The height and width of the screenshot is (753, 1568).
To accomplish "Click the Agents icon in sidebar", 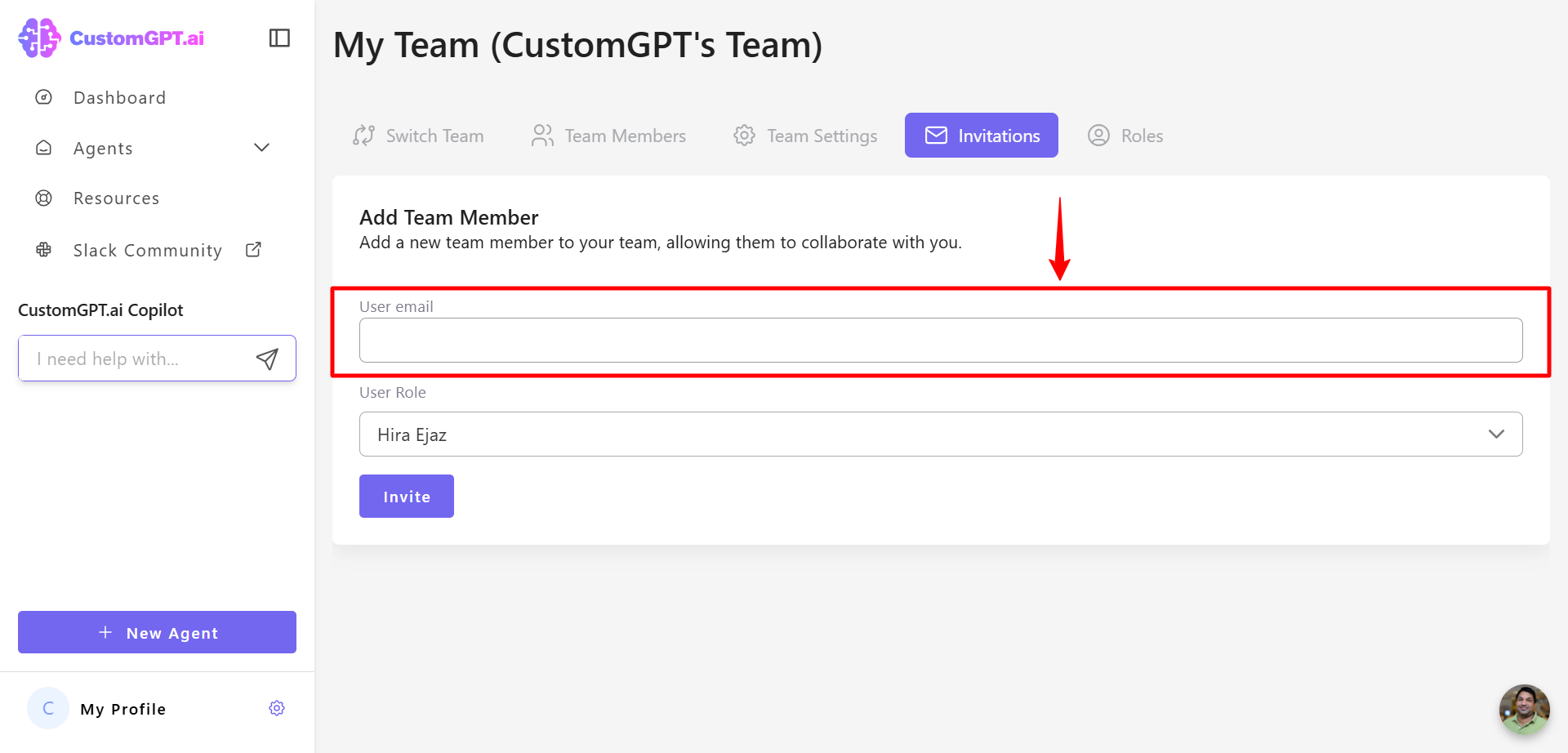I will coord(44,148).
